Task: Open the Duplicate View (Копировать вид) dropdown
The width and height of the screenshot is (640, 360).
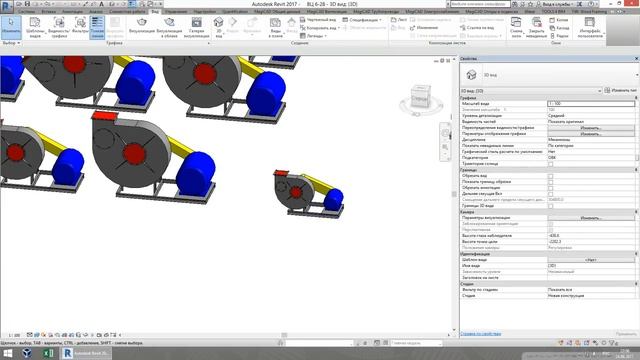Action: [x=320, y=28]
